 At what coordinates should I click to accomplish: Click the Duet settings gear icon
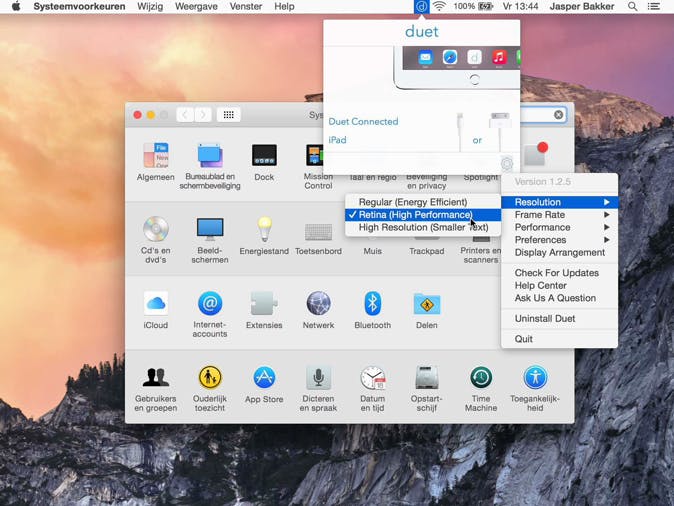(507, 164)
